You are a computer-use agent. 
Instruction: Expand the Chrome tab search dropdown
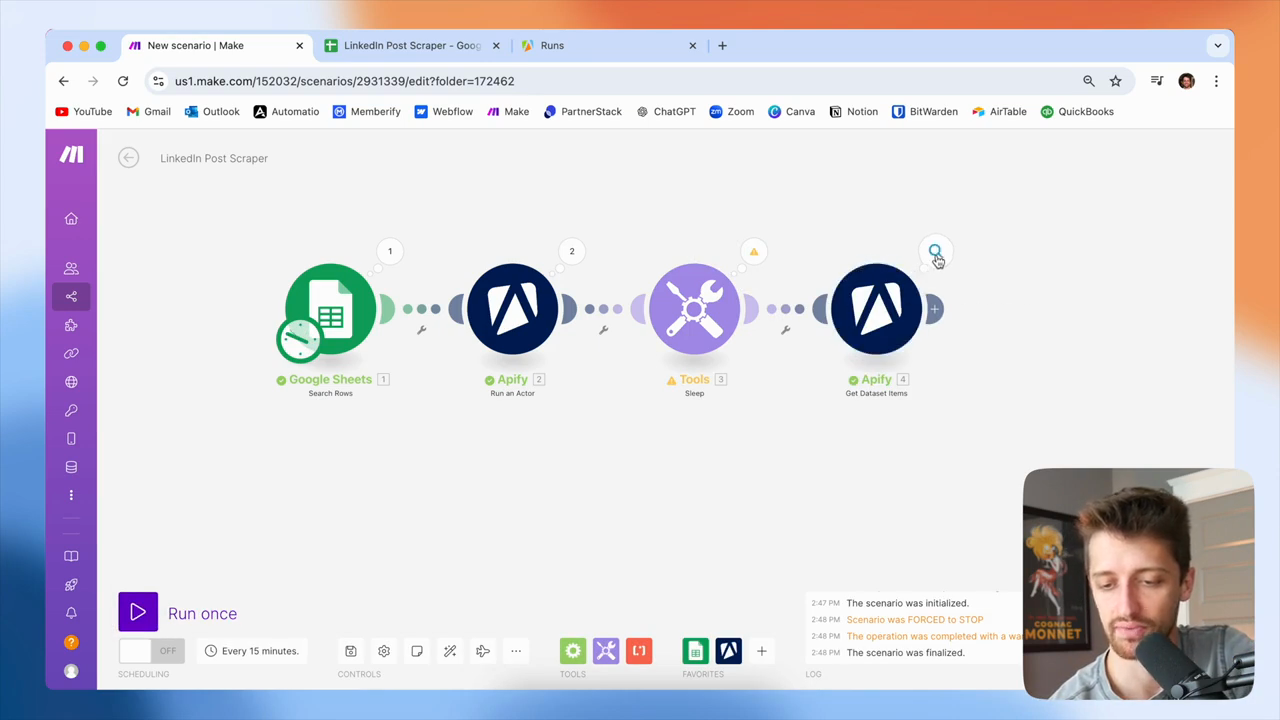1217,45
